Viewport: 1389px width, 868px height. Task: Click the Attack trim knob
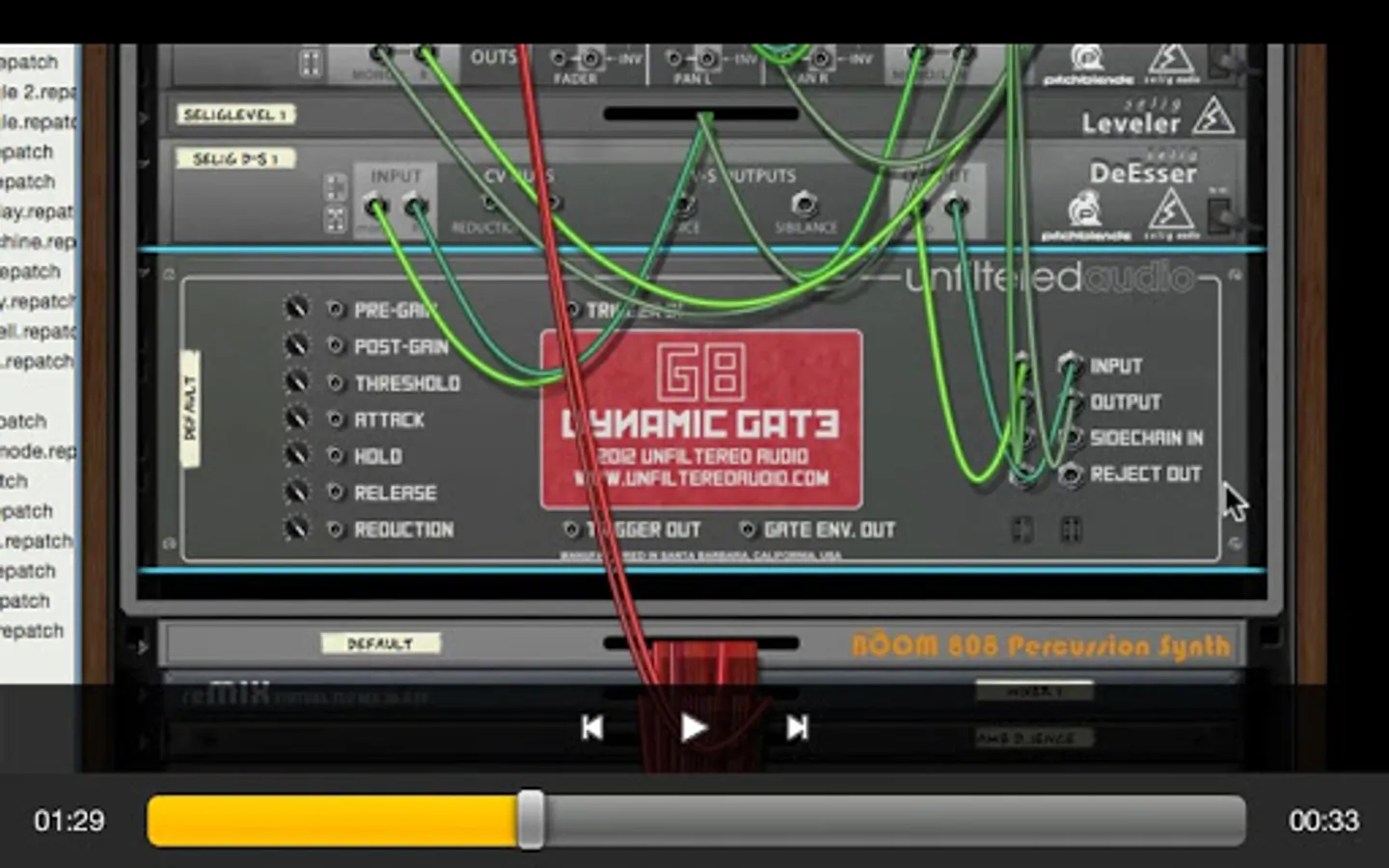pyautogui.click(x=296, y=419)
